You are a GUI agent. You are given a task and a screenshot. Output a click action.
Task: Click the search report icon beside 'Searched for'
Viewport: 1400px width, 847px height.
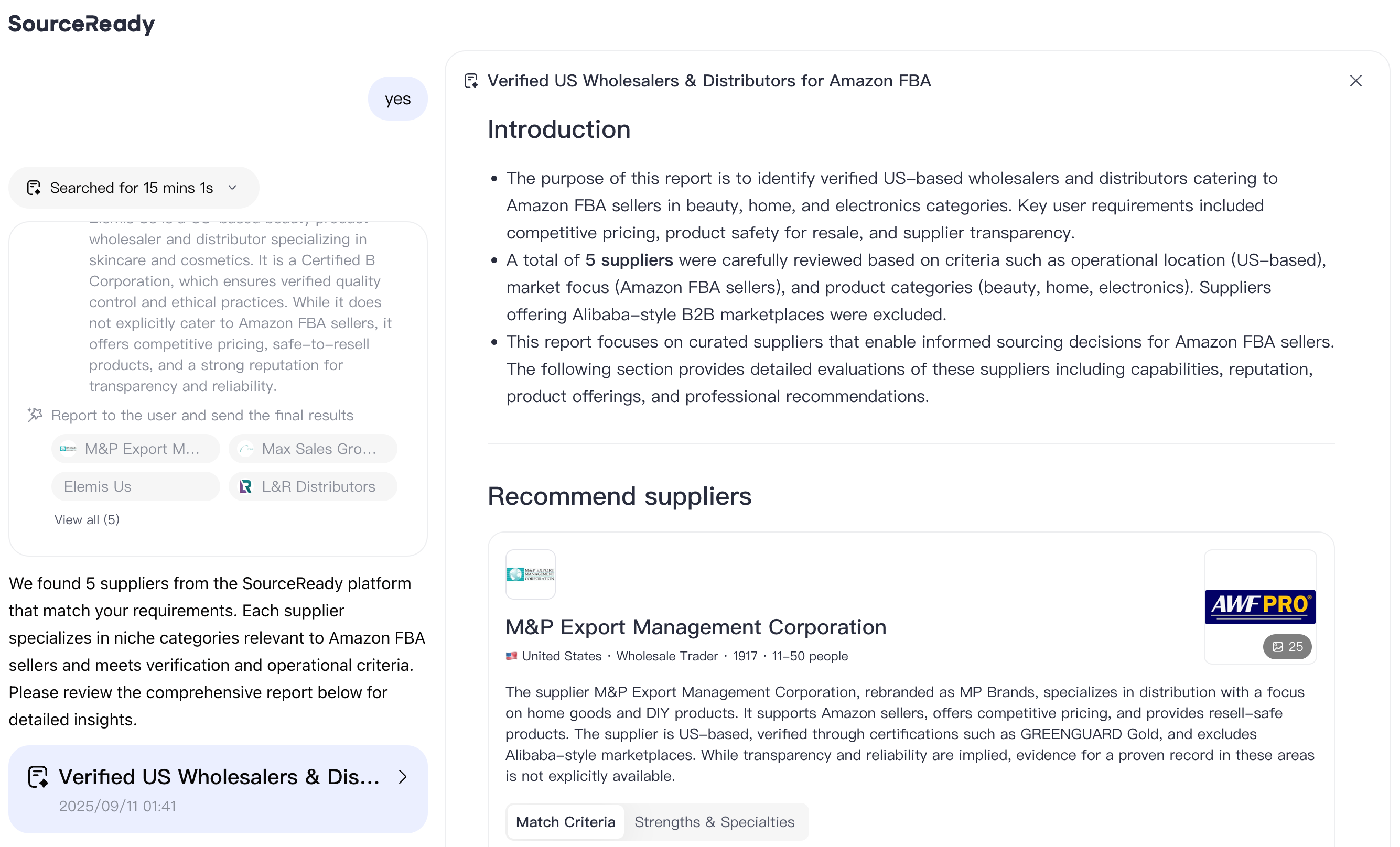34,188
